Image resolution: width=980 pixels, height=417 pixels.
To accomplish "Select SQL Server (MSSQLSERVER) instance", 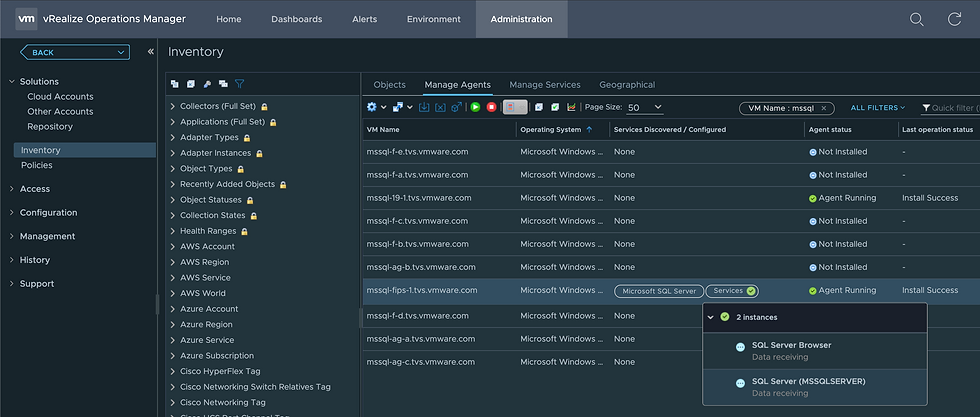I will point(814,387).
